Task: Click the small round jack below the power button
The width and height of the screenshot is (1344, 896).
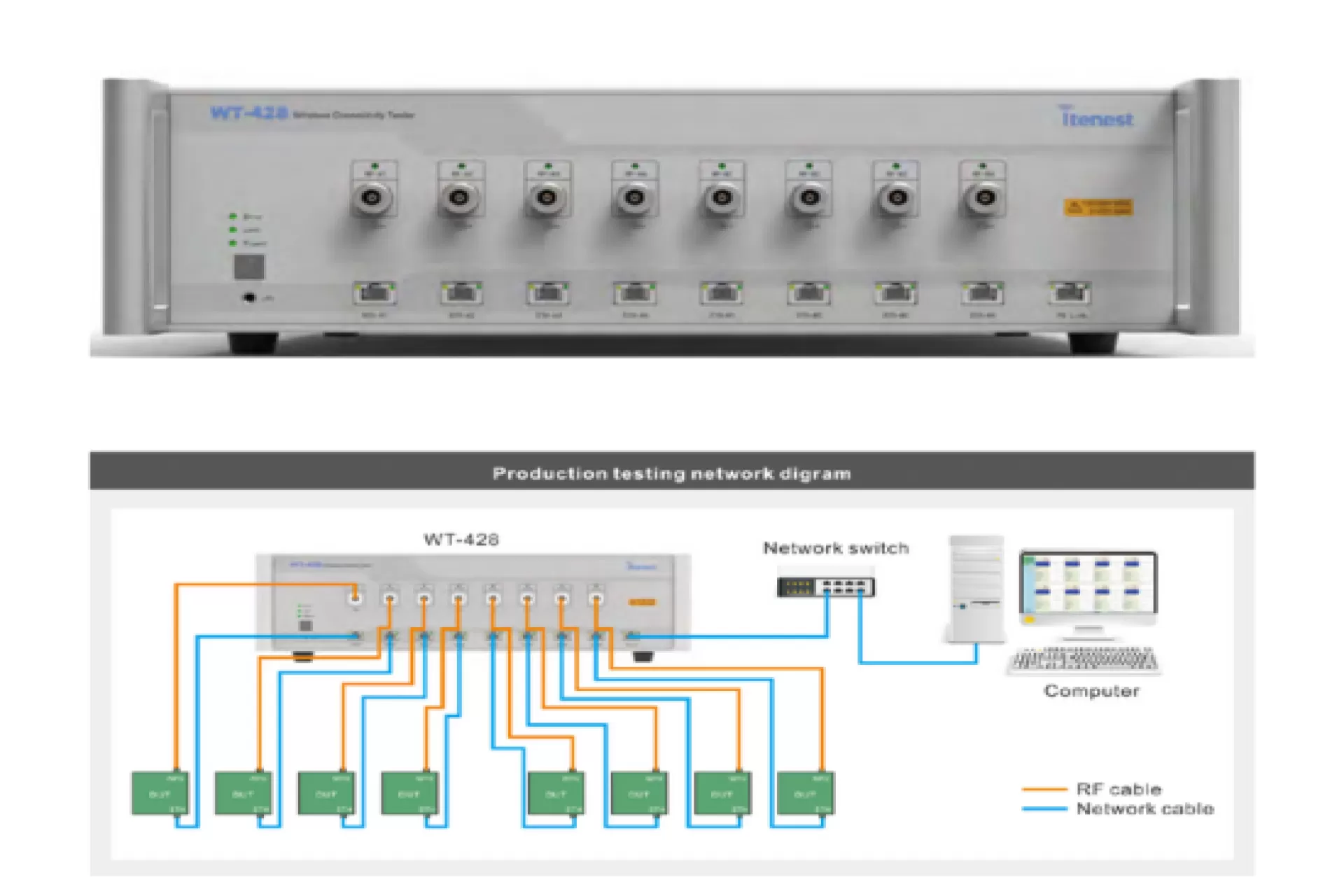Action: (248, 297)
